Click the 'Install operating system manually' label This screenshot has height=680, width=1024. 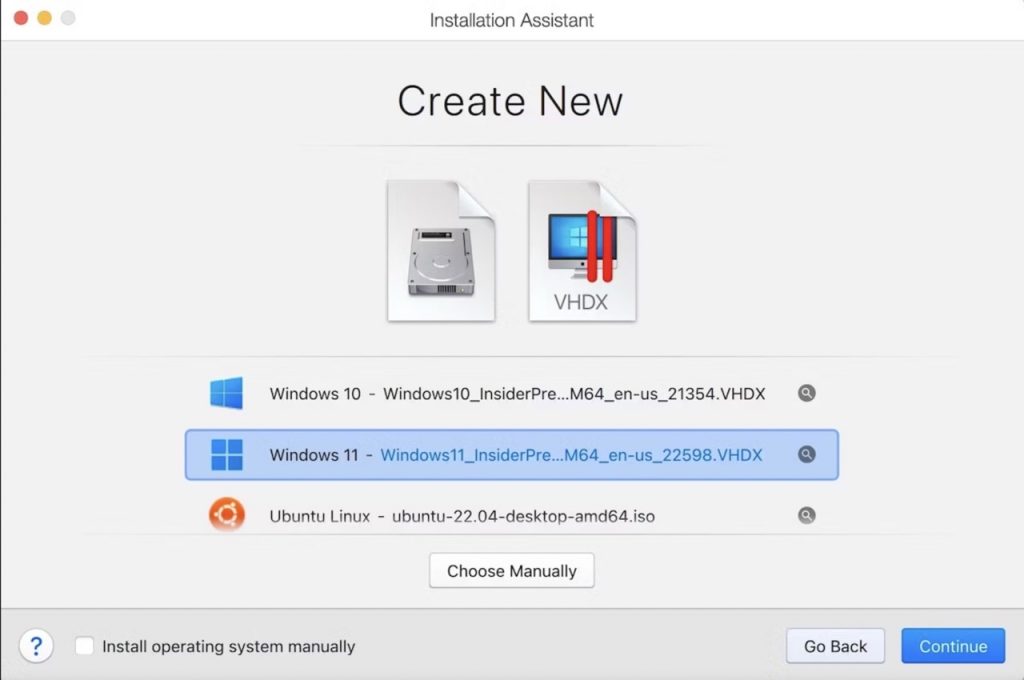click(229, 647)
